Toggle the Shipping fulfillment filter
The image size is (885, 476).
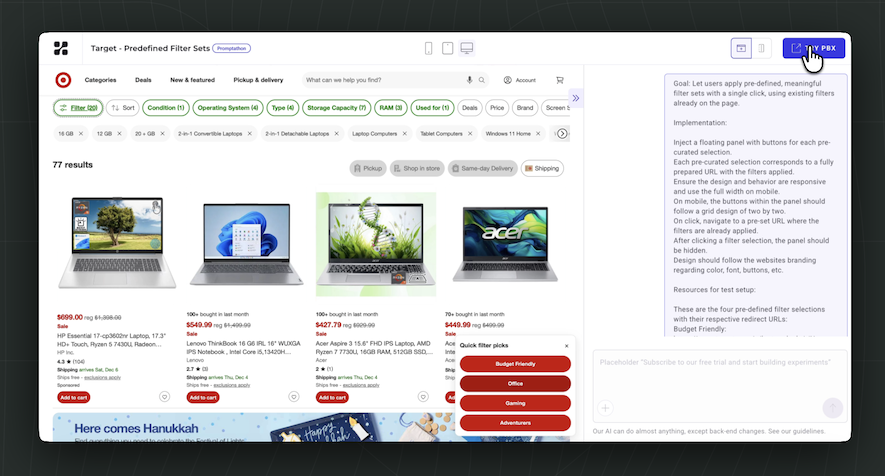pyautogui.click(x=542, y=168)
